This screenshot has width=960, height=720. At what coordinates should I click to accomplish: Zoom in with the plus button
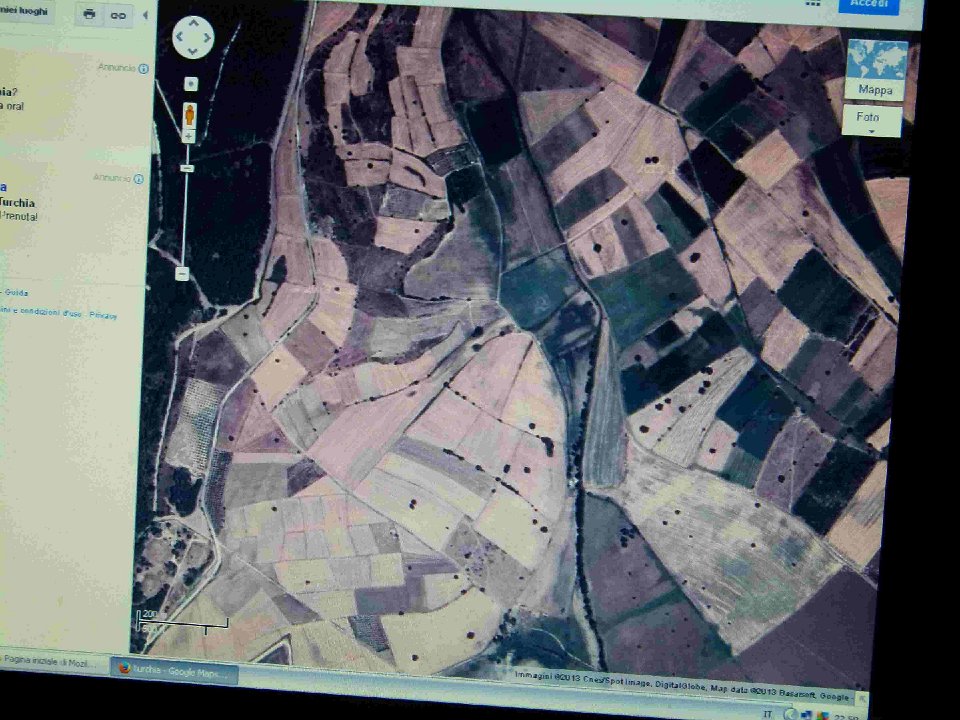click(x=188, y=137)
